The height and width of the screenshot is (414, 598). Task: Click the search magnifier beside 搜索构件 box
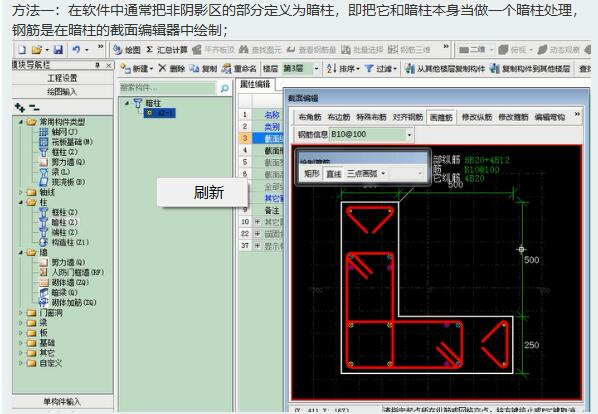point(225,88)
